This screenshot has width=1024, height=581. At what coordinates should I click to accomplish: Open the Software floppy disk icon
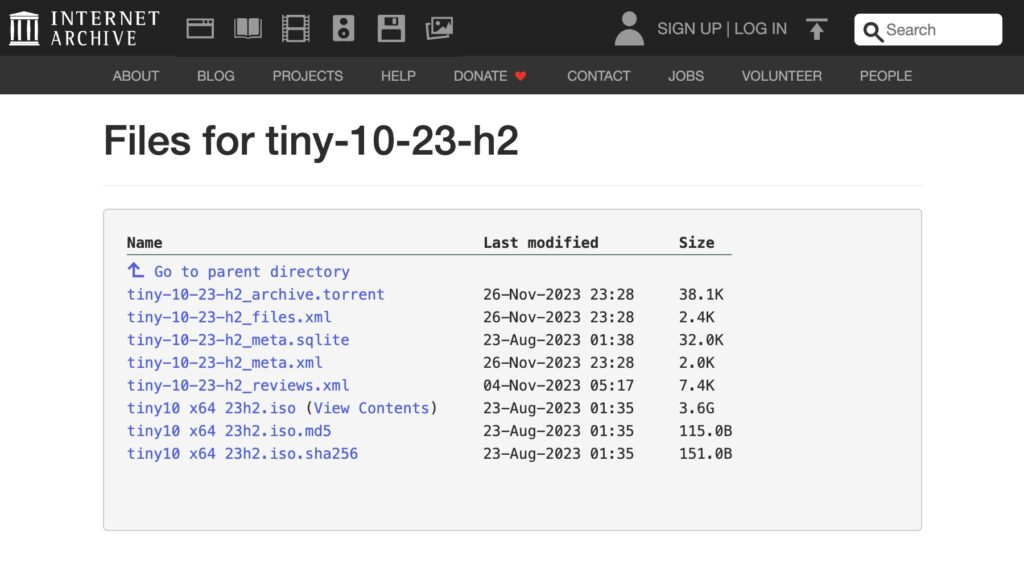click(391, 28)
